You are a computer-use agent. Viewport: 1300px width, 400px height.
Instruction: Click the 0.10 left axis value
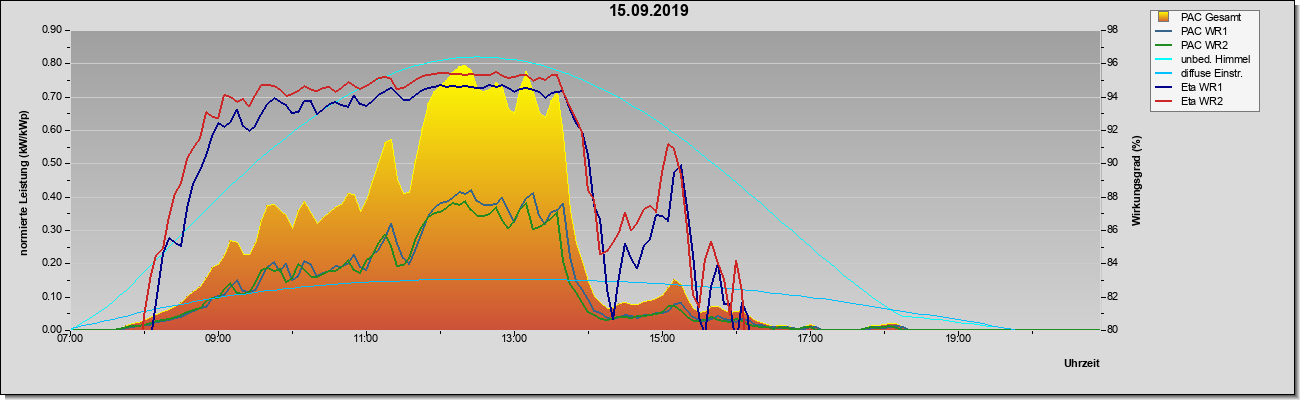[x=53, y=297]
